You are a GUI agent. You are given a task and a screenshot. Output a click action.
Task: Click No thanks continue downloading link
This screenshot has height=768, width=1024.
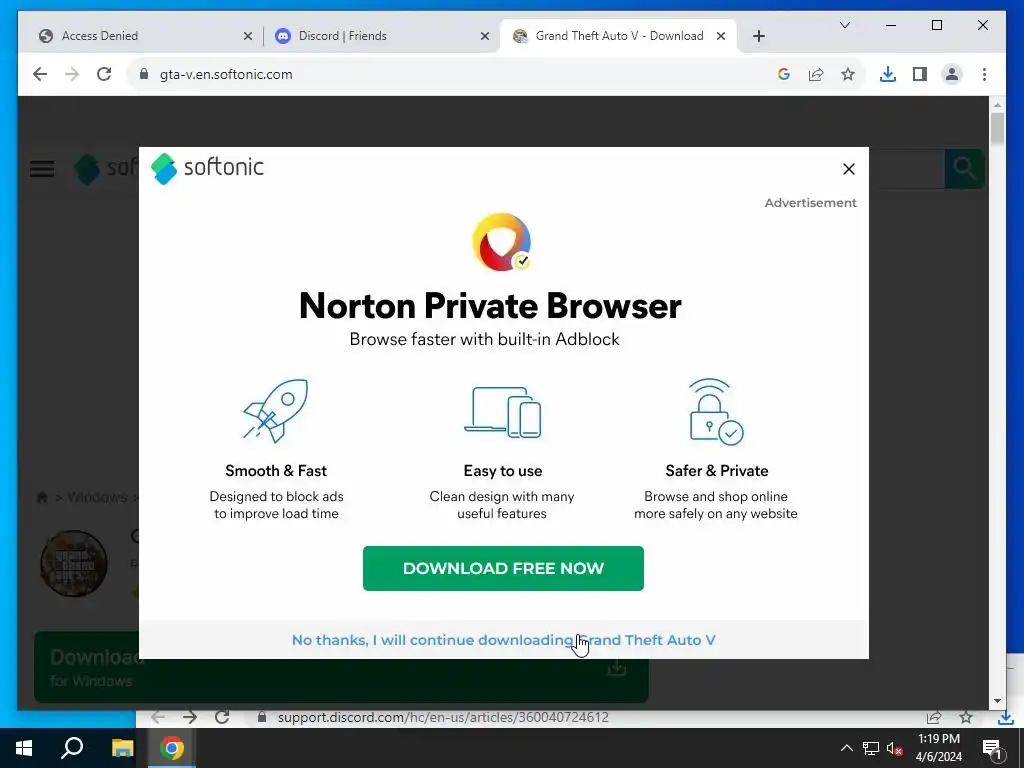tap(503, 640)
